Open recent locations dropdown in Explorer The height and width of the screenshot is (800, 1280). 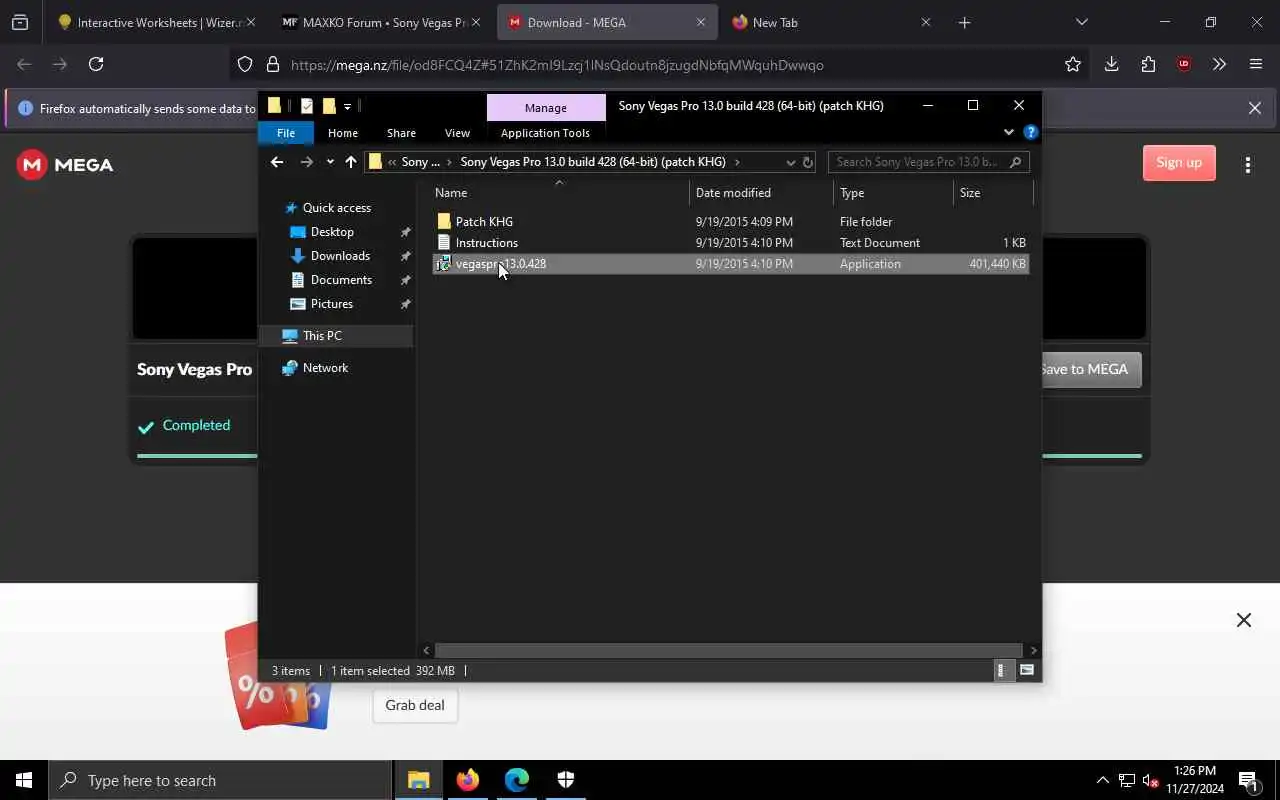coord(330,162)
